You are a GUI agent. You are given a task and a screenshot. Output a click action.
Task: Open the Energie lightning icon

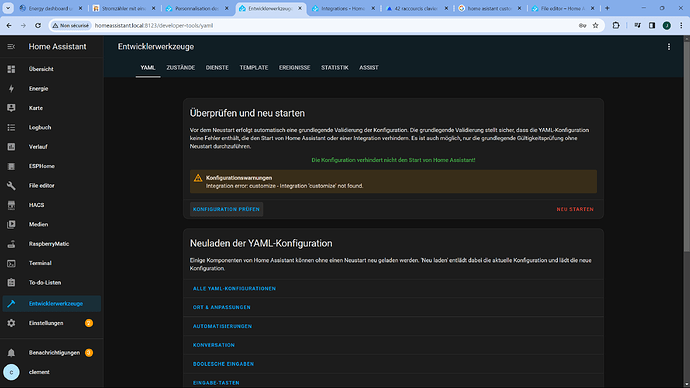click(11, 88)
